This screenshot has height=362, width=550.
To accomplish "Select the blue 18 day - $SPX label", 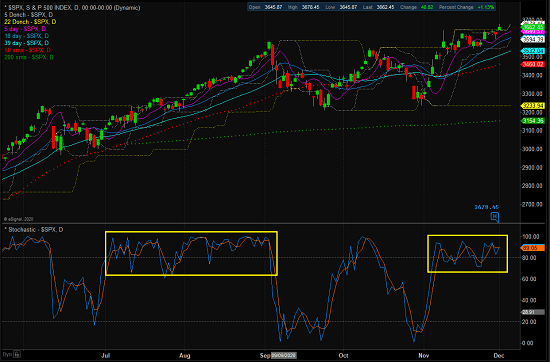I will point(27,36).
